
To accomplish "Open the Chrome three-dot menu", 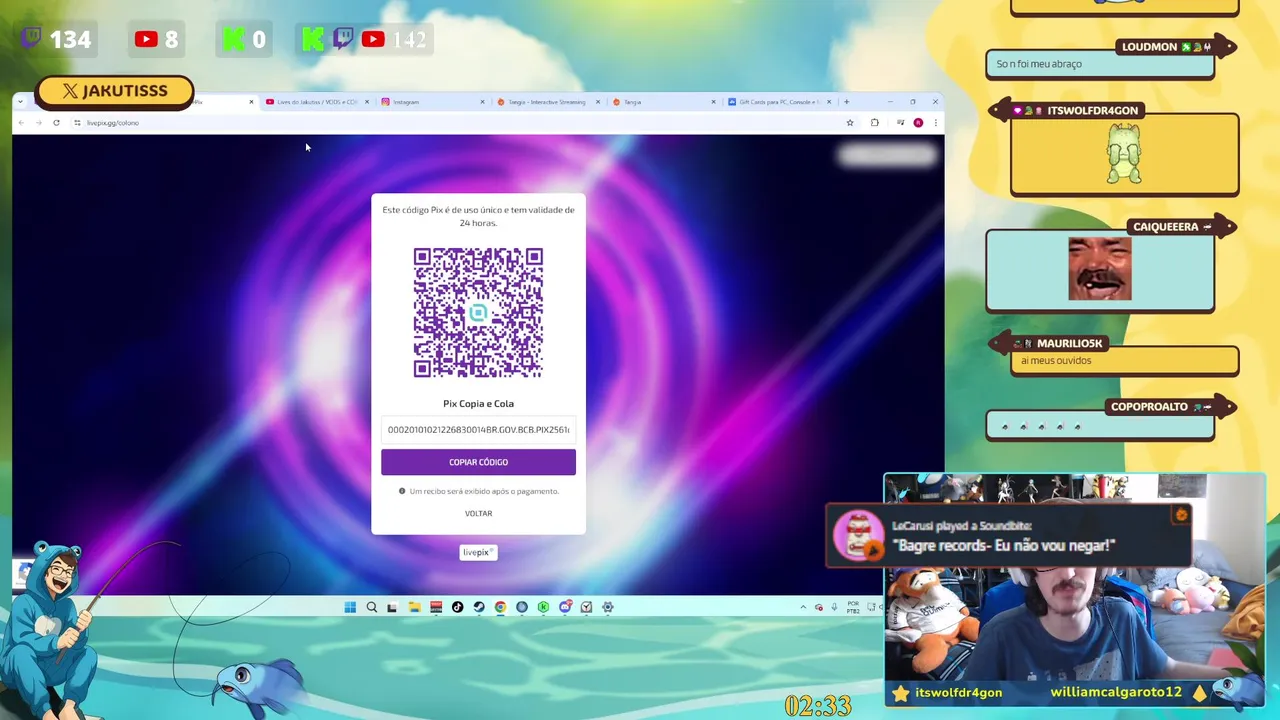I will (935, 123).
